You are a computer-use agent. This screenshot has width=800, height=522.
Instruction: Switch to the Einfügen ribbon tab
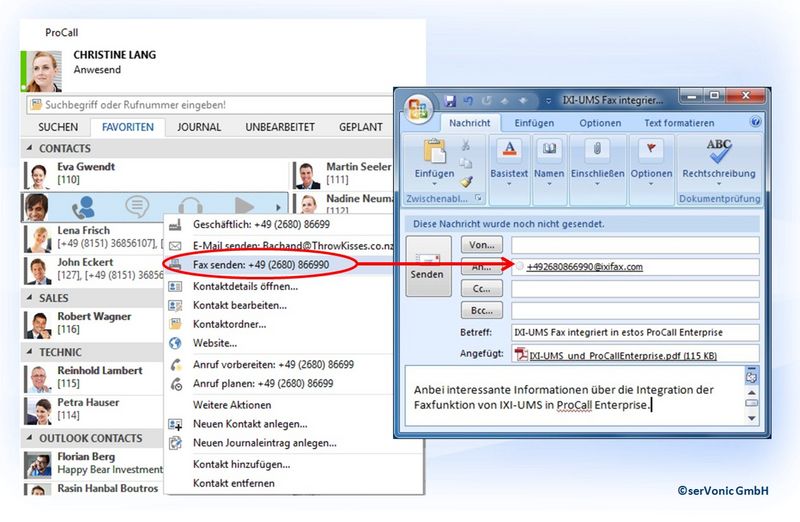(x=534, y=123)
